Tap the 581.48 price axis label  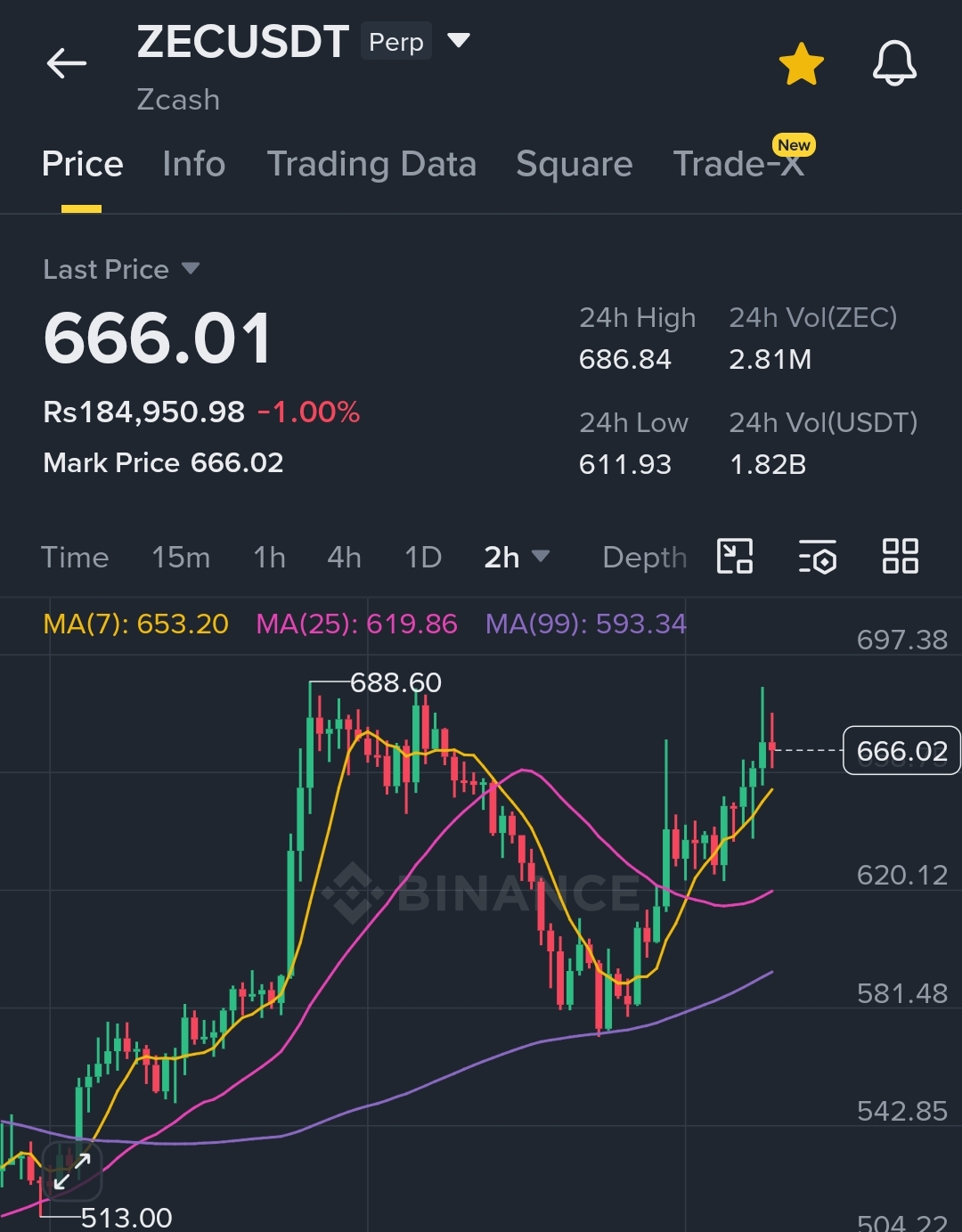tap(901, 993)
